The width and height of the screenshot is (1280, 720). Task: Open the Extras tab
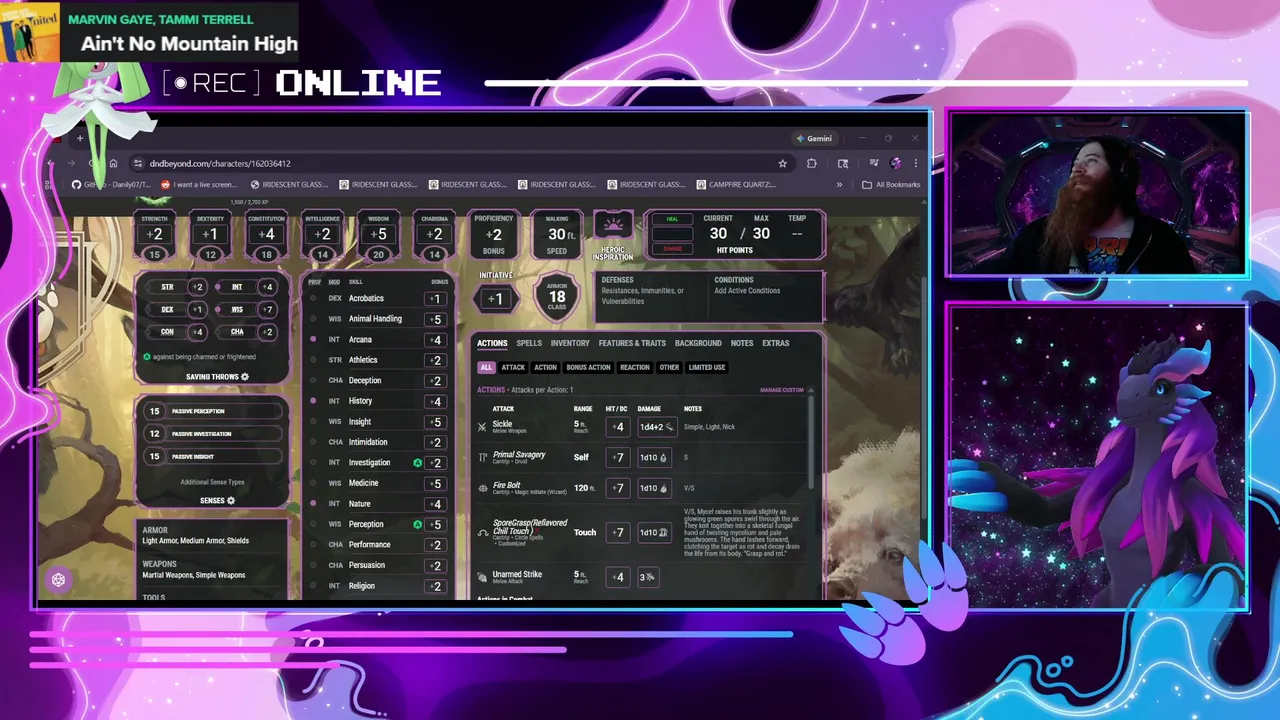point(776,343)
